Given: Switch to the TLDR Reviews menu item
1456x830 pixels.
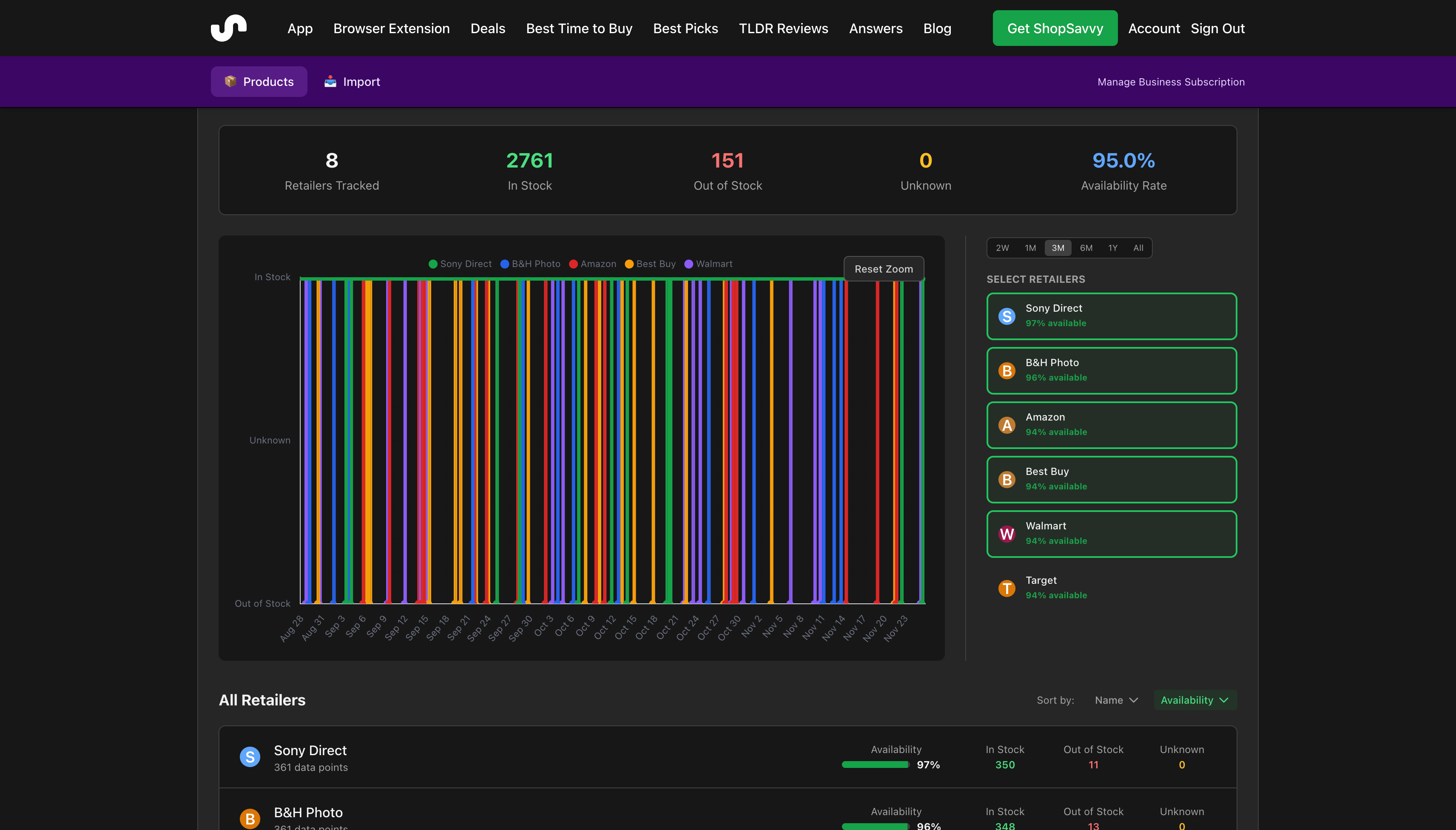Looking at the screenshot, I should click(783, 28).
